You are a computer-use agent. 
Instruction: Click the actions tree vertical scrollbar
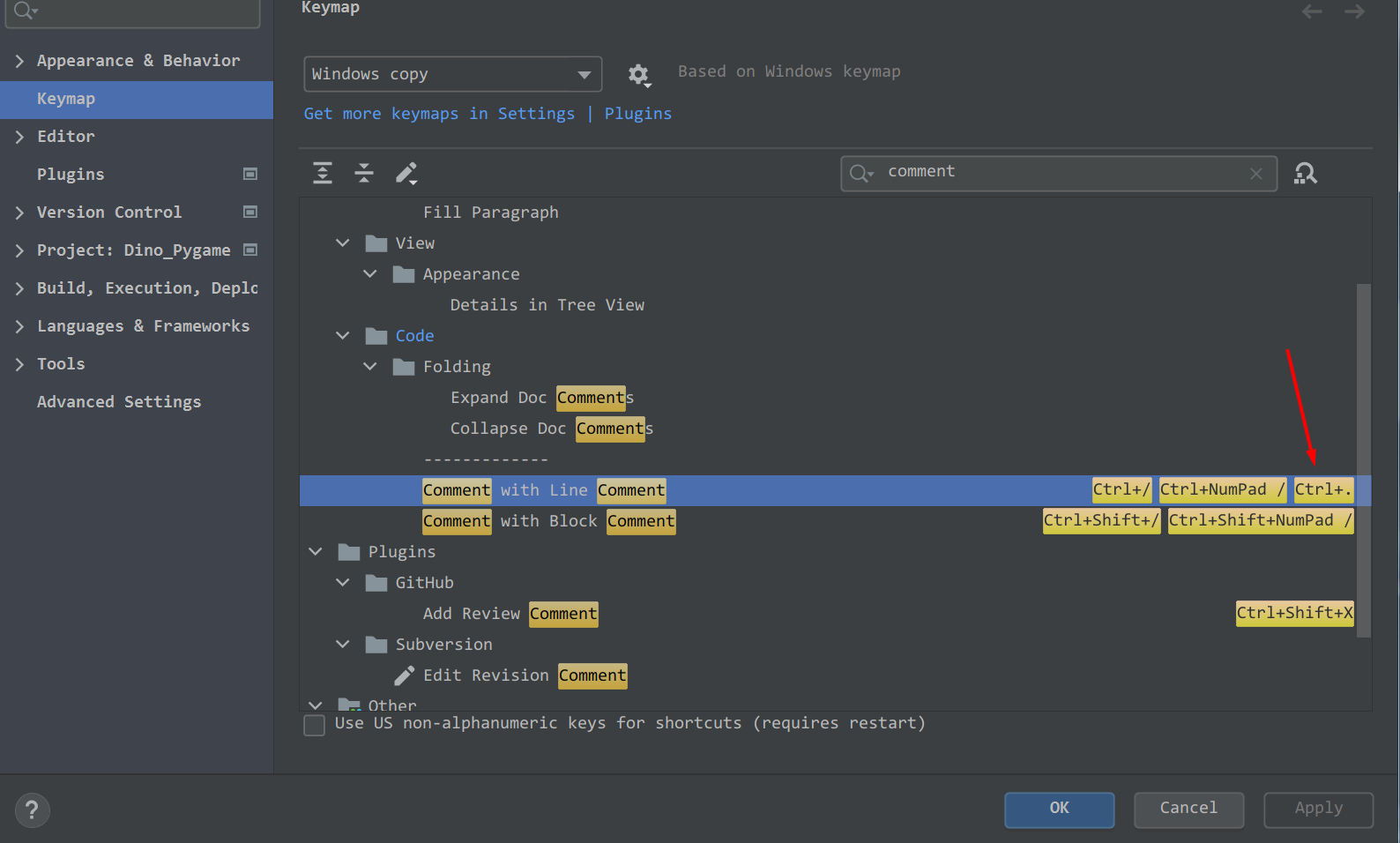(x=1364, y=460)
